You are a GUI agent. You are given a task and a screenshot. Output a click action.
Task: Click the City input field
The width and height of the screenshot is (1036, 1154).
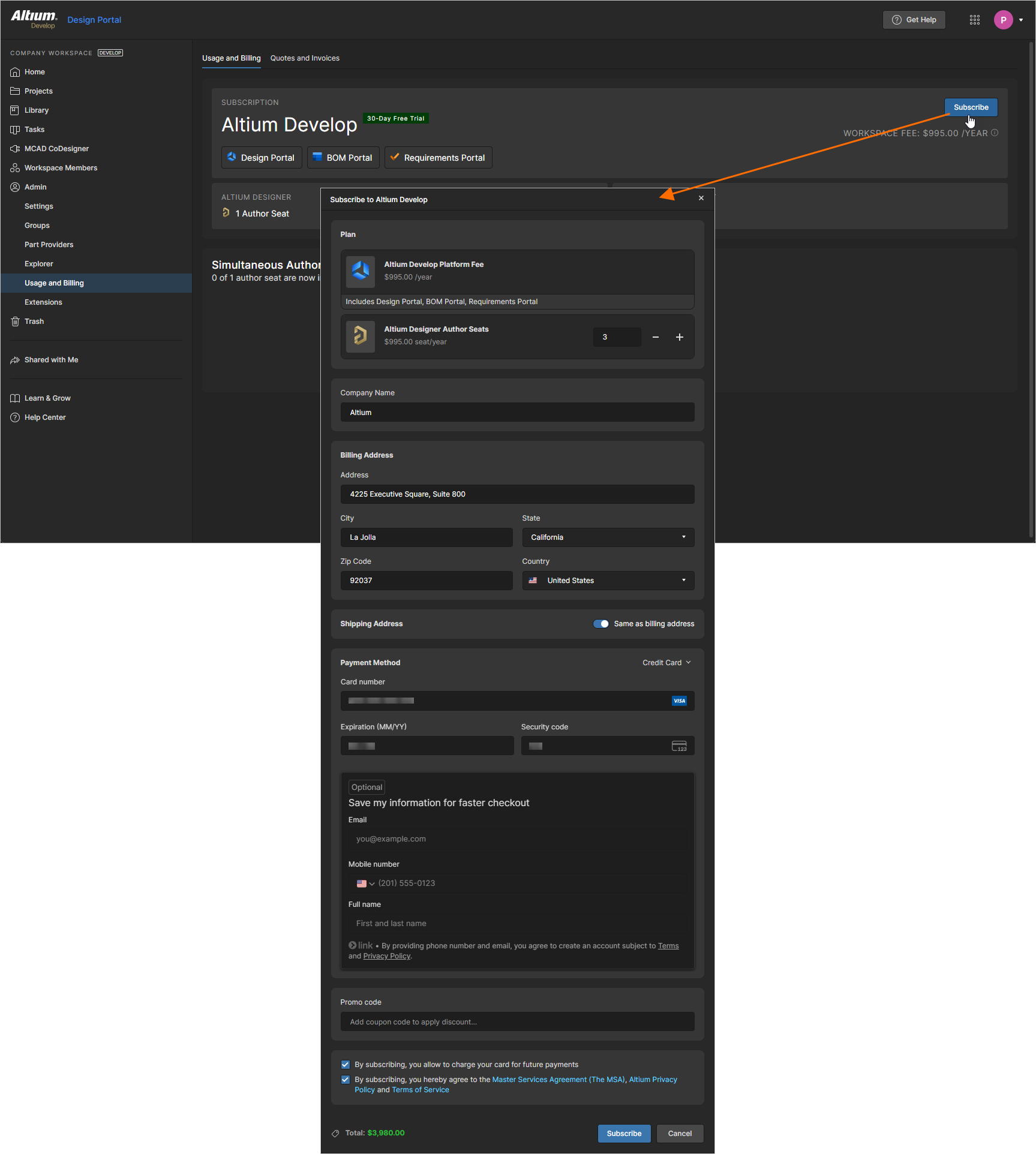[x=427, y=537]
